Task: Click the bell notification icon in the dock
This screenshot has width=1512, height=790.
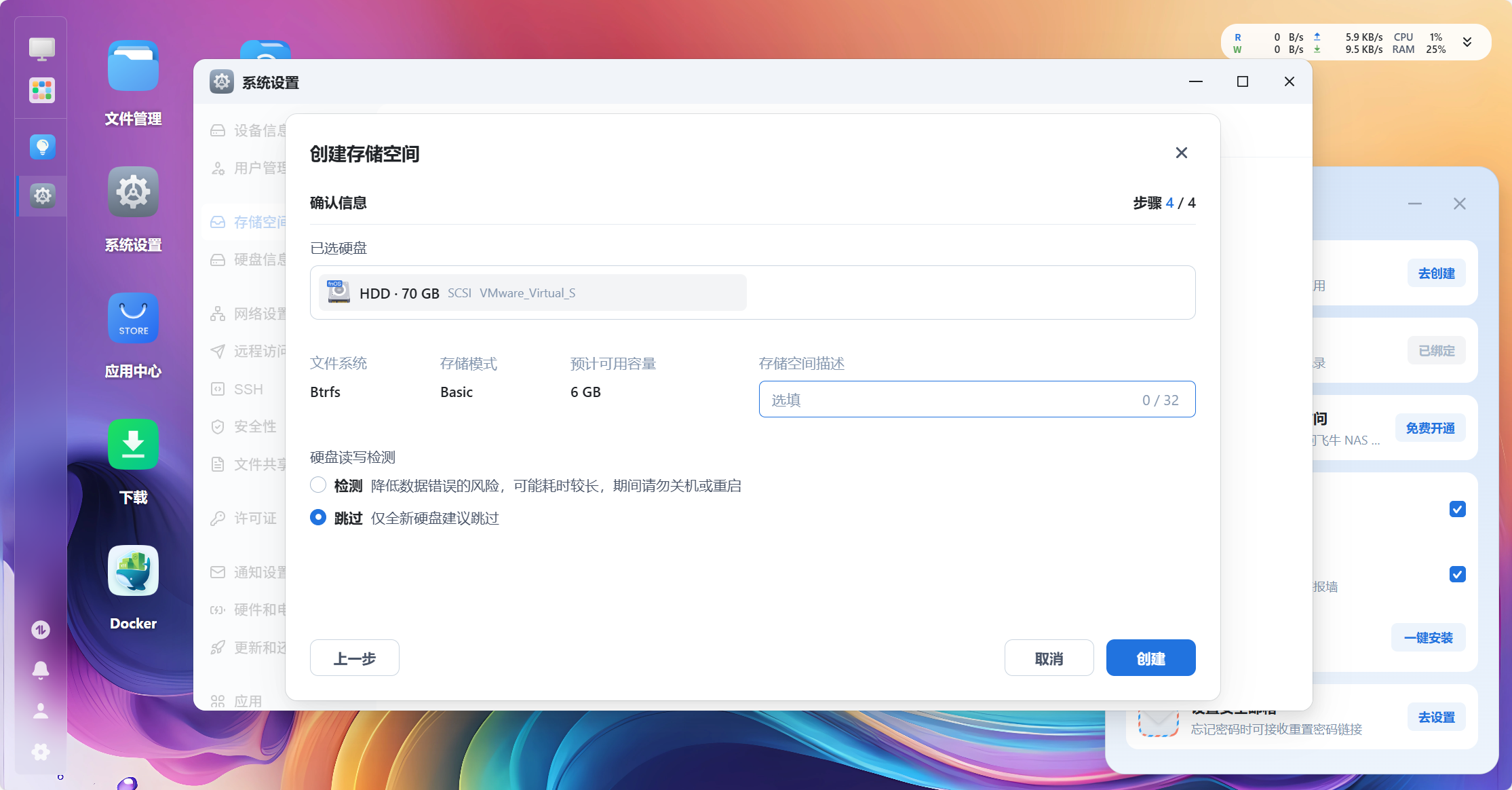Action: click(41, 670)
